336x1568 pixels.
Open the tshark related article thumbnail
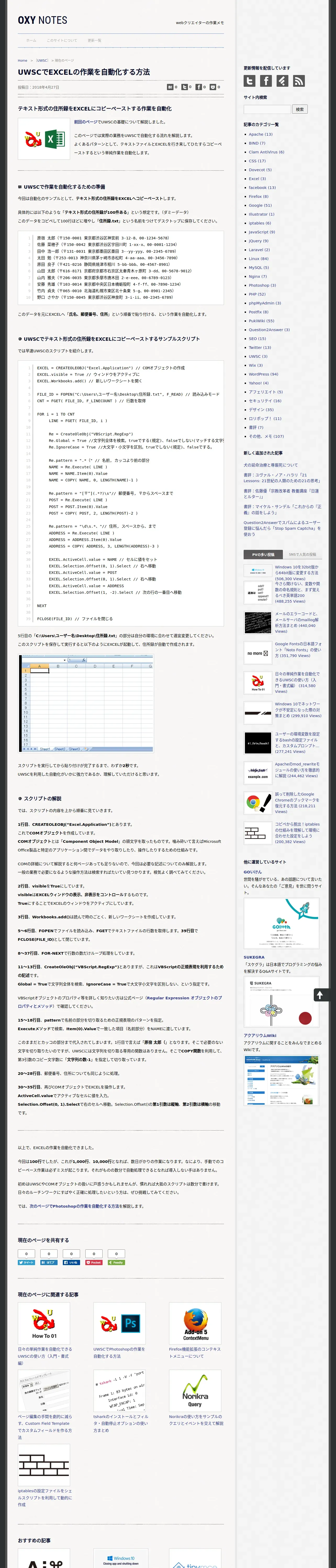[120, 1390]
